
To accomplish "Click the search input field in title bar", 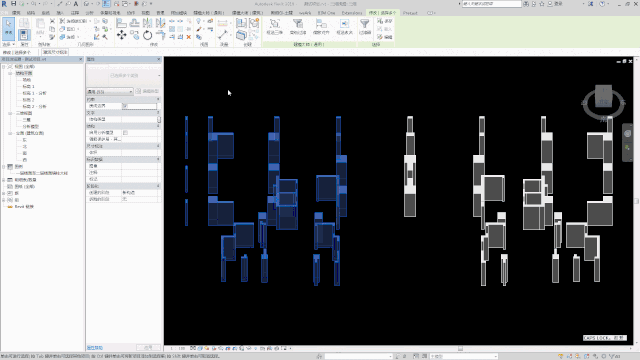I will pos(492,4).
